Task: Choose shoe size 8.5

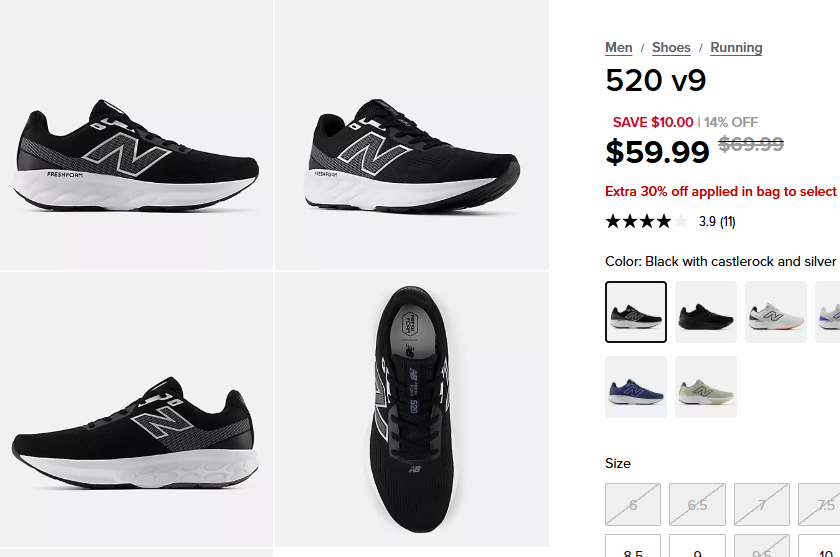Action: pyautogui.click(x=633, y=546)
